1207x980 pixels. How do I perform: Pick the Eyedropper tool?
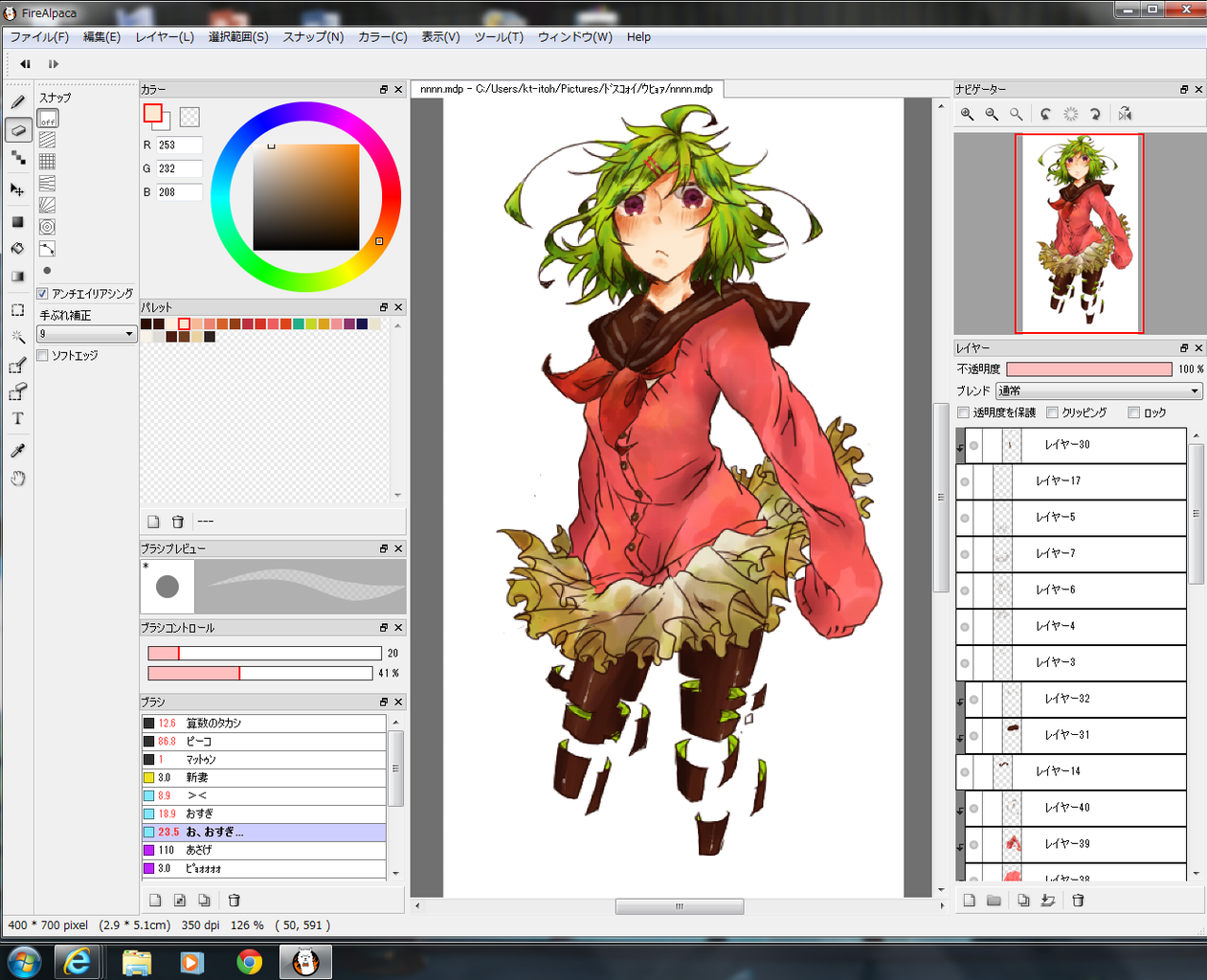(x=17, y=450)
